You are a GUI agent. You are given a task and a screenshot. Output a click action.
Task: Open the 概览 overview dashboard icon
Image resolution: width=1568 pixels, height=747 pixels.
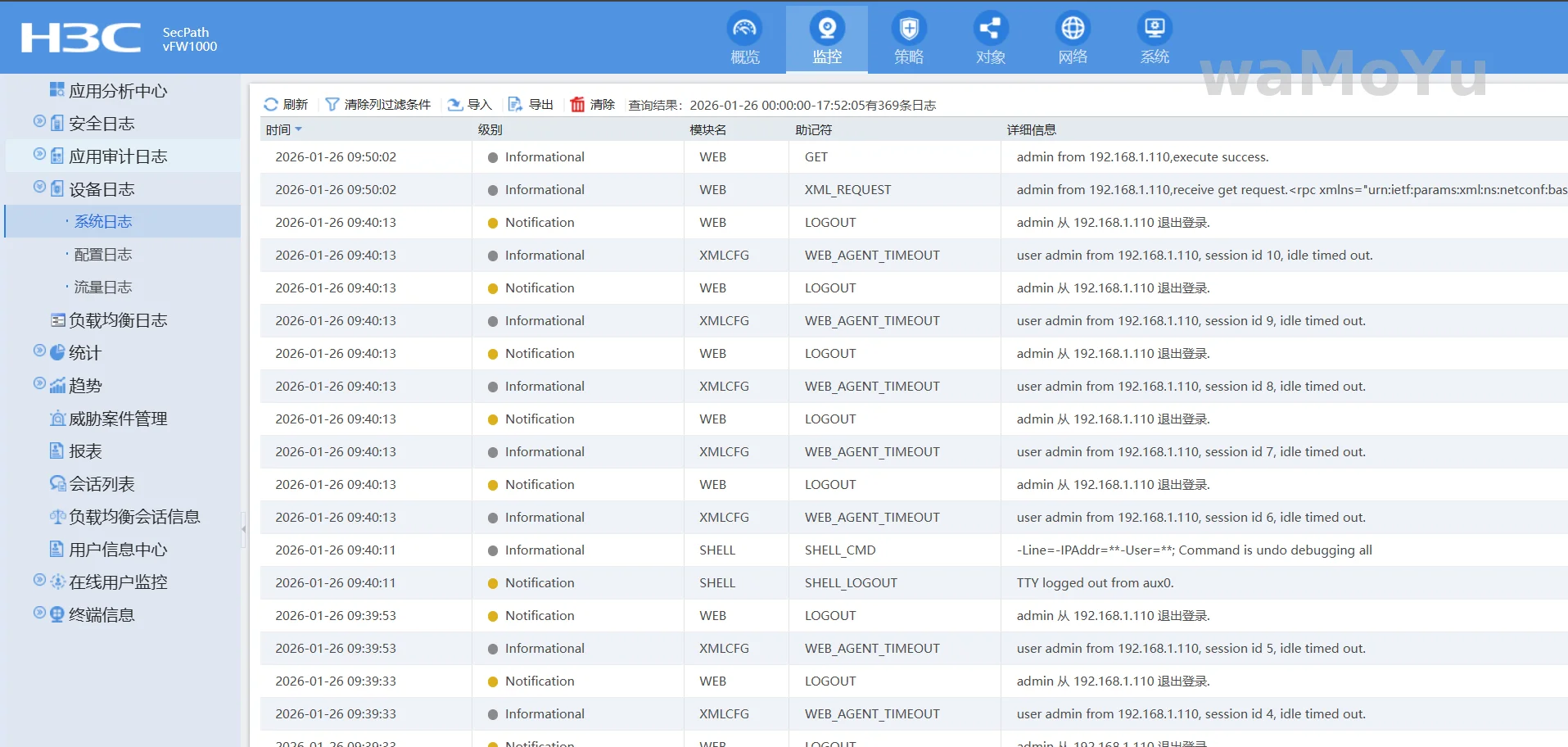pyautogui.click(x=744, y=29)
